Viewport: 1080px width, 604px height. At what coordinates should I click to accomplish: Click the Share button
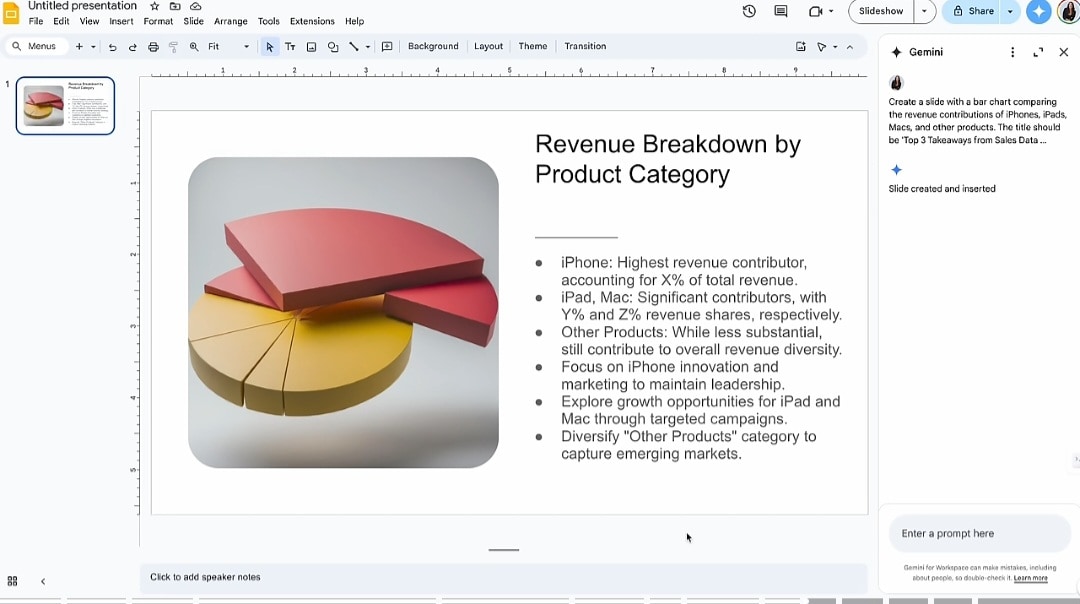point(973,11)
